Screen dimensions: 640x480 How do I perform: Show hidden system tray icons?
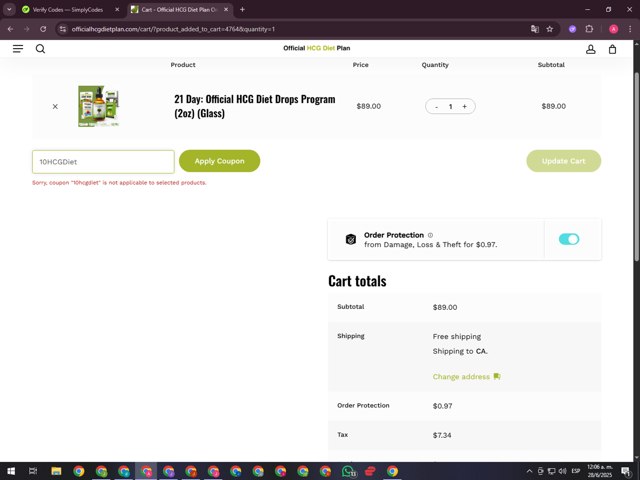[x=529, y=471]
